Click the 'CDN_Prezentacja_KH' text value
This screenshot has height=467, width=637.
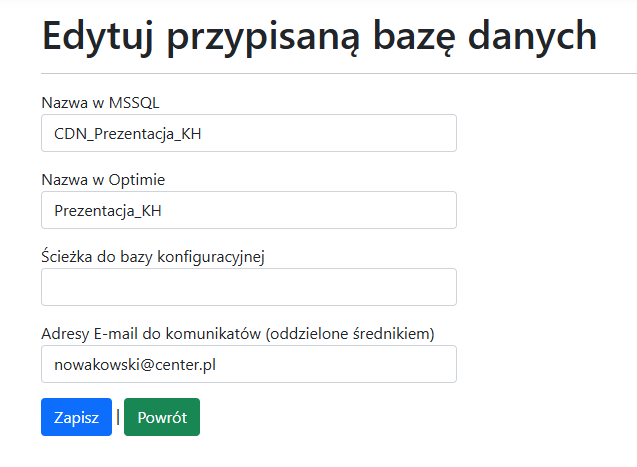point(128,133)
